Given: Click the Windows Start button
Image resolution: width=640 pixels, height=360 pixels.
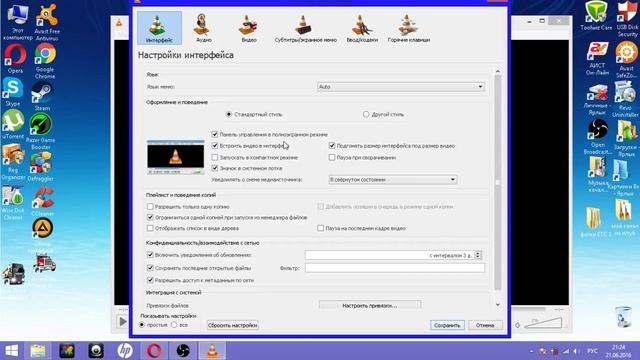Looking at the screenshot, I should tap(11, 351).
